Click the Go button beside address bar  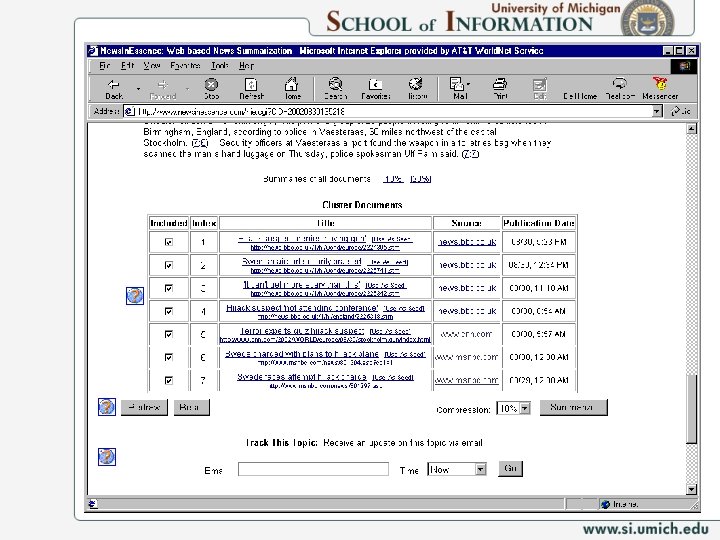click(x=680, y=111)
